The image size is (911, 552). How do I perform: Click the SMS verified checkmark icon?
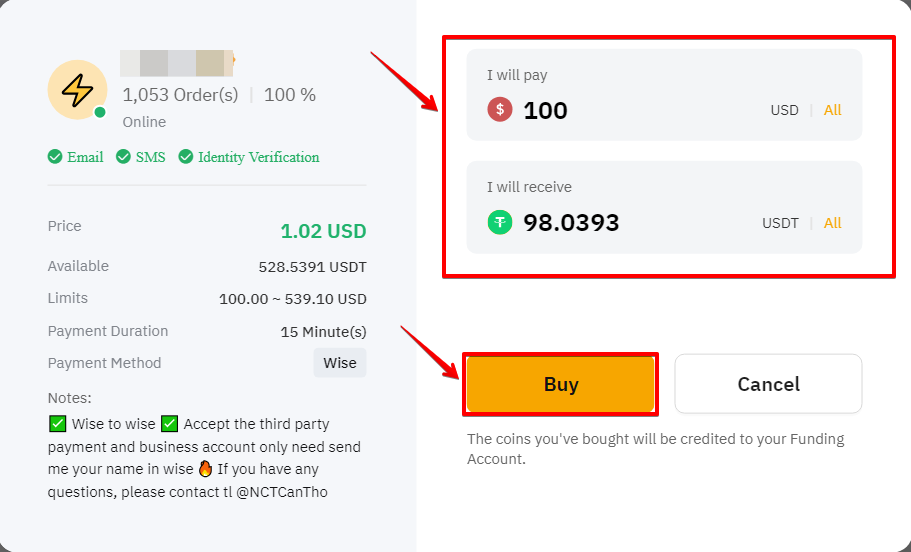tap(123, 157)
